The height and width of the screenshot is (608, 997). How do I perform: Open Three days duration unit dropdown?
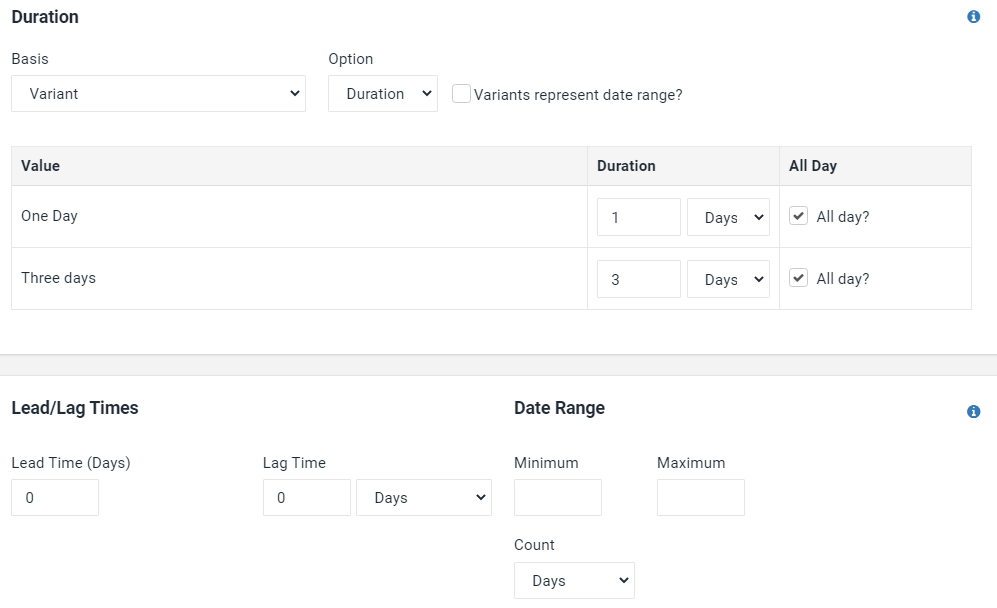click(x=728, y=279)
